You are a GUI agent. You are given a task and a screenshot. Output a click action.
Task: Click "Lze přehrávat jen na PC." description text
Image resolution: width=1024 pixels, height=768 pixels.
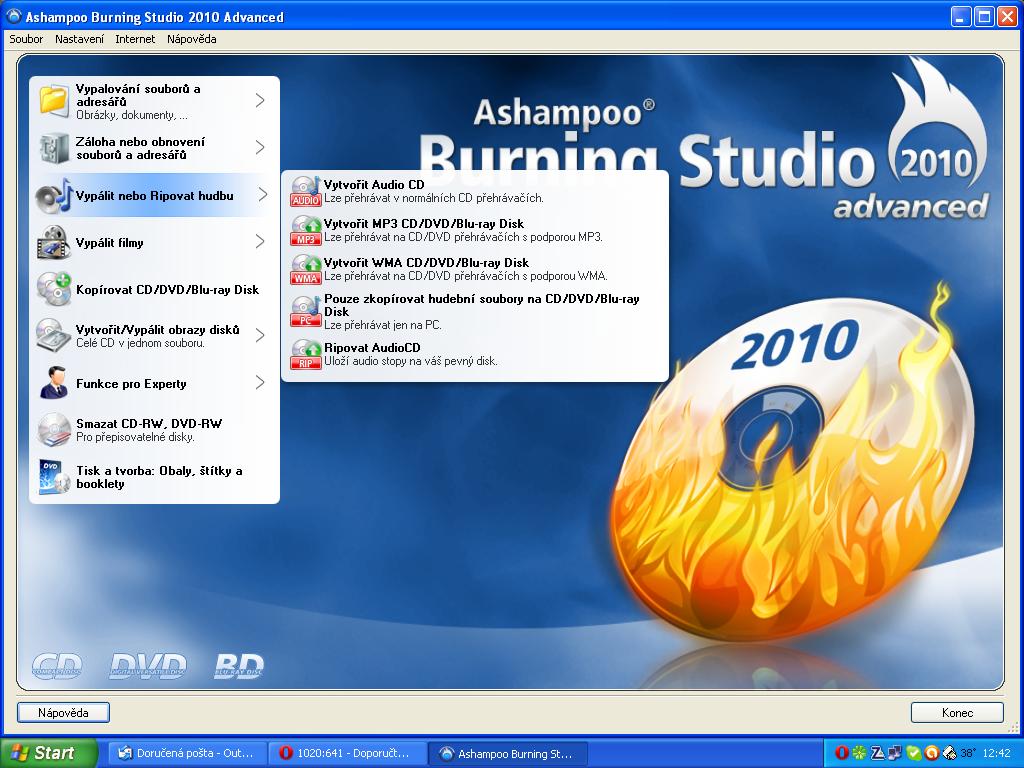[x=383, y=325]
